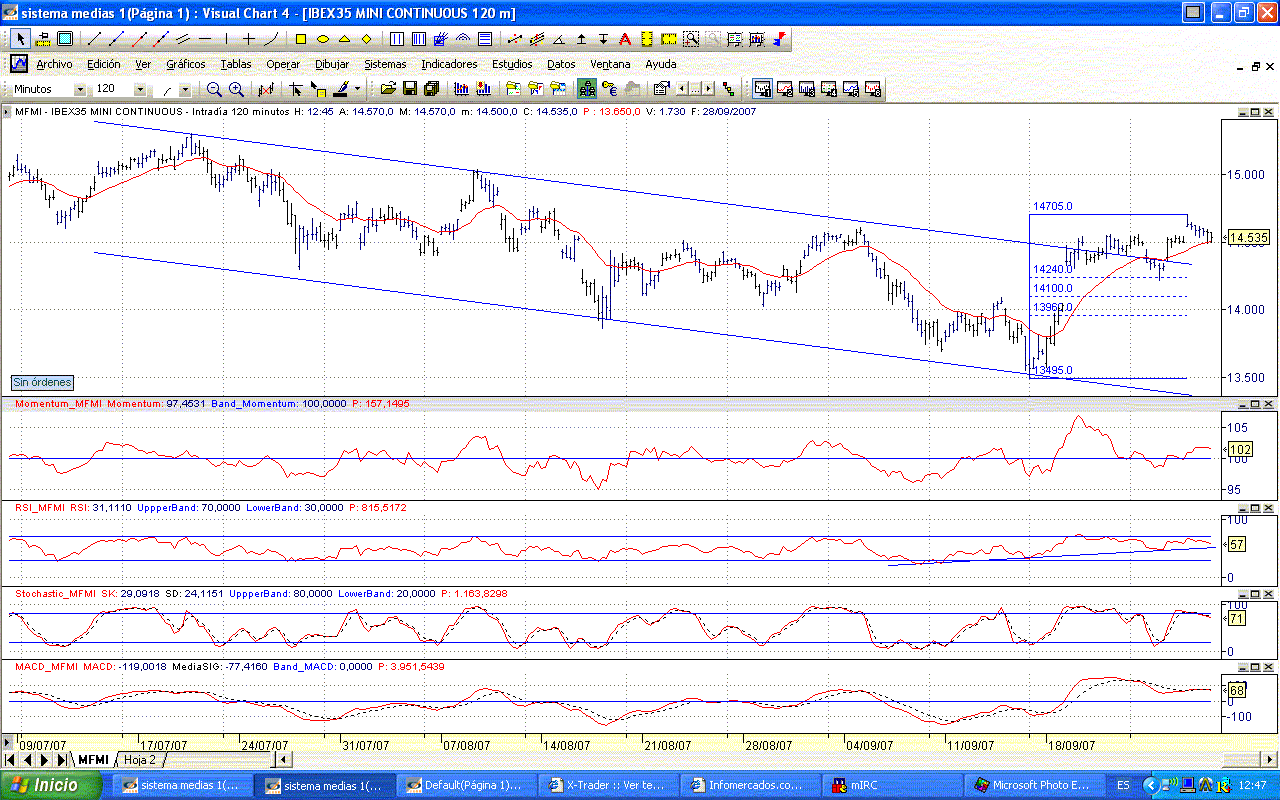Click the open folder icon
This screenshot has width=1280, height=800.
(387, 89)
